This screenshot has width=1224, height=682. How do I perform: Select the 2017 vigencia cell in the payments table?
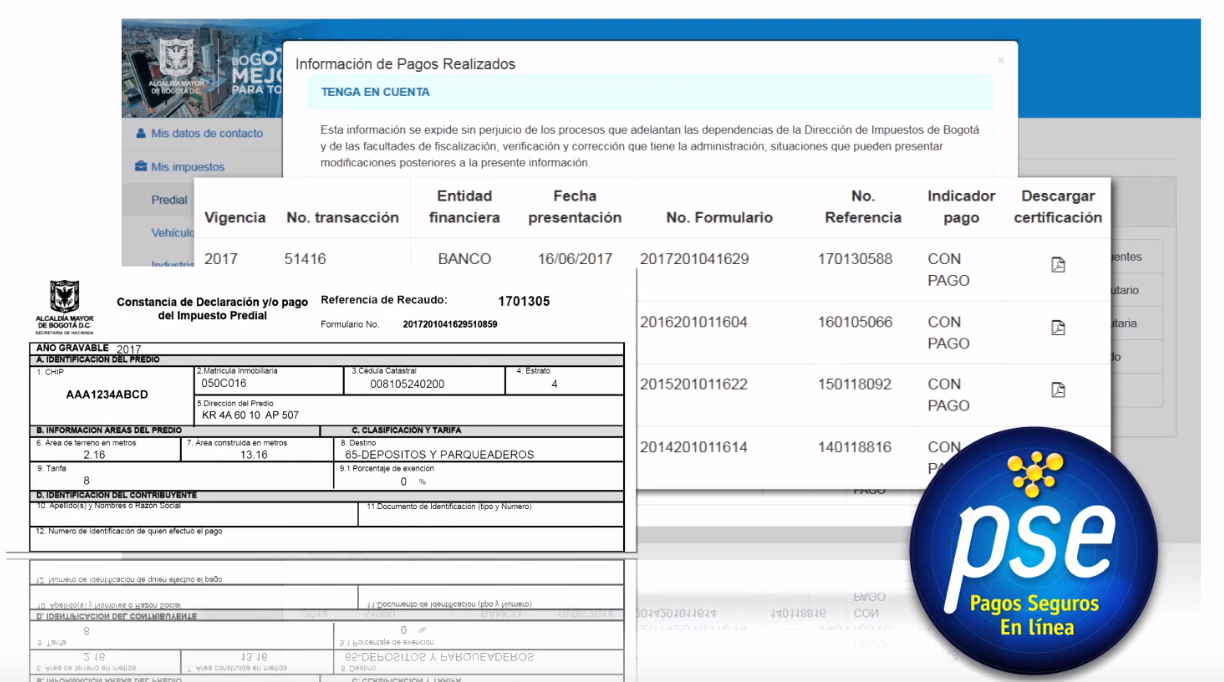pyautogui.click(x=222, y=259)
